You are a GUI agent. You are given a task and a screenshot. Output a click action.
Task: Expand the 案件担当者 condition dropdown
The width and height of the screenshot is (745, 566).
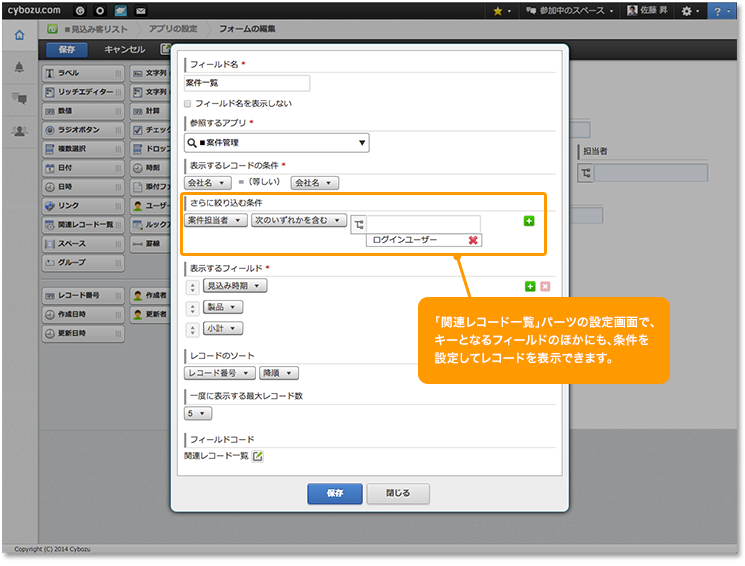coord(216,220)
